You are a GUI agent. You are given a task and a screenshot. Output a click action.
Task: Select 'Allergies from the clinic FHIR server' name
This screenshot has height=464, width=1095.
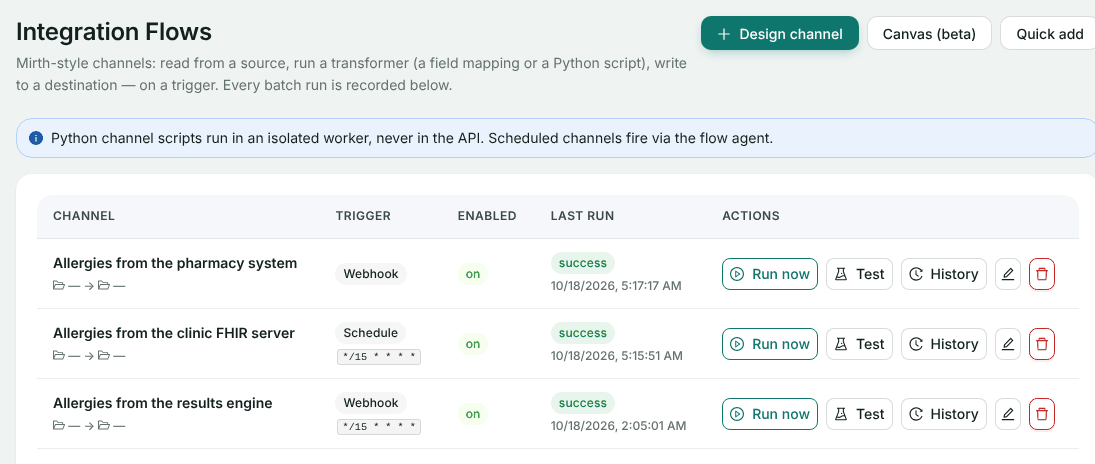(x=174, y=333)
